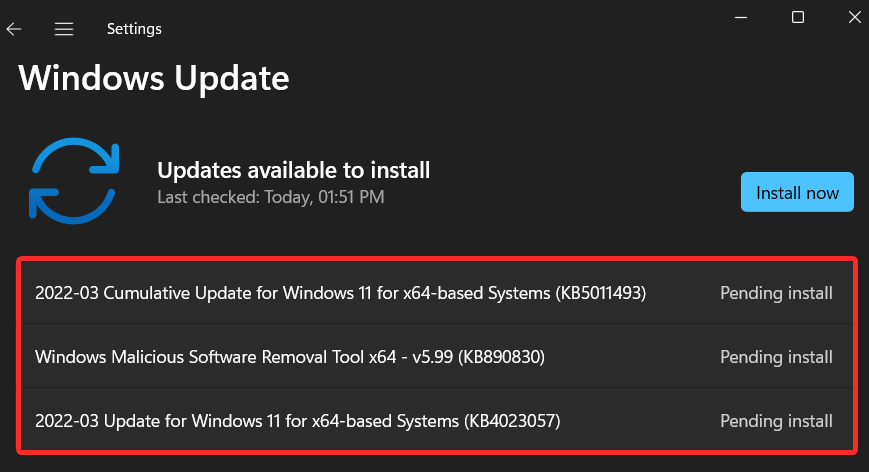Open the hamburger navigation menu

pyautogui.click(x=64, y=29)
